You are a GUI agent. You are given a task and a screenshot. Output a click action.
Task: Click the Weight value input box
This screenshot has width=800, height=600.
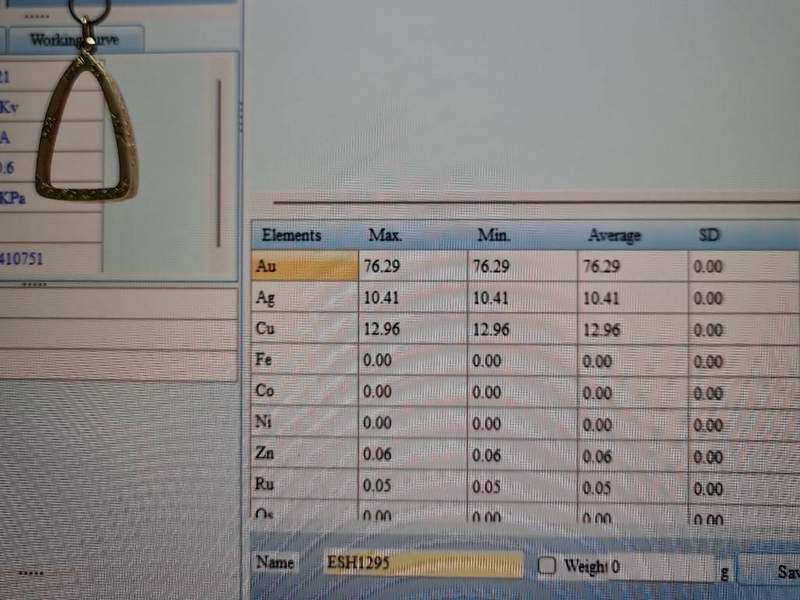660,567
